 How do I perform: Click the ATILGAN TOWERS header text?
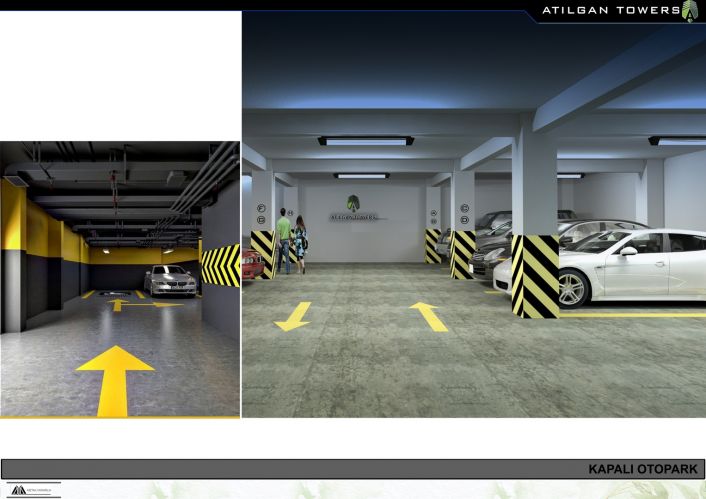[x=611, y=10]
